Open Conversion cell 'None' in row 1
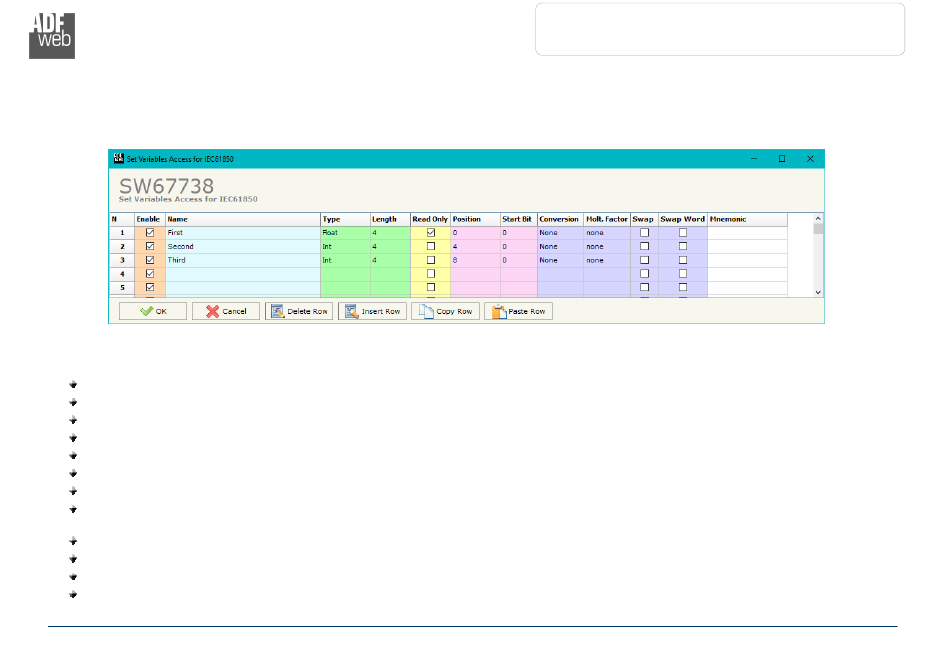This screenshot has width=950, height=659. click(560, 233)
